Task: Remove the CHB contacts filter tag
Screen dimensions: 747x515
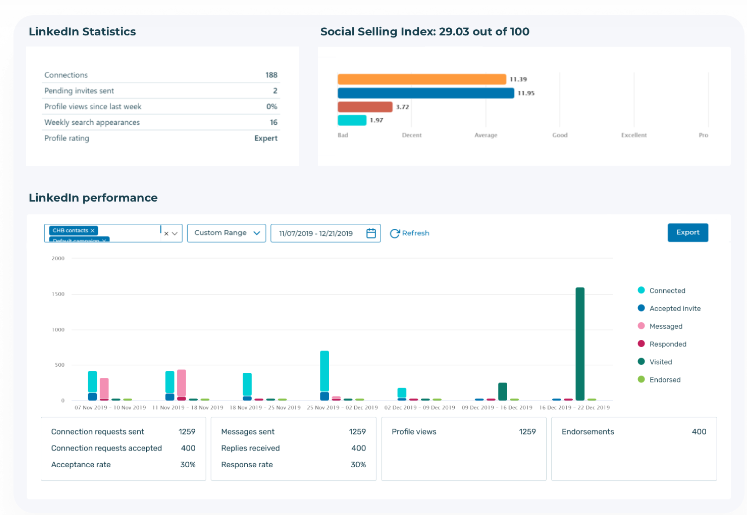Action: pyautogui.click(x=92, y=231)
